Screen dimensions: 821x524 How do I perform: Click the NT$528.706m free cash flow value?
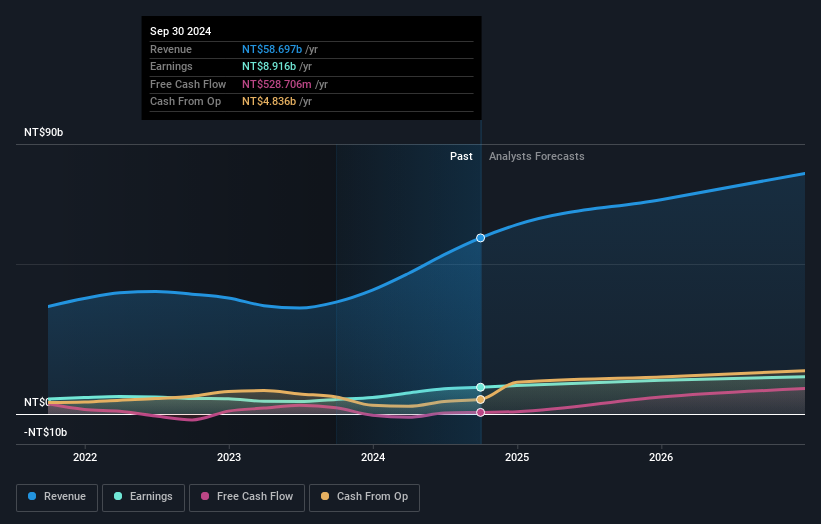coord(276,84)
